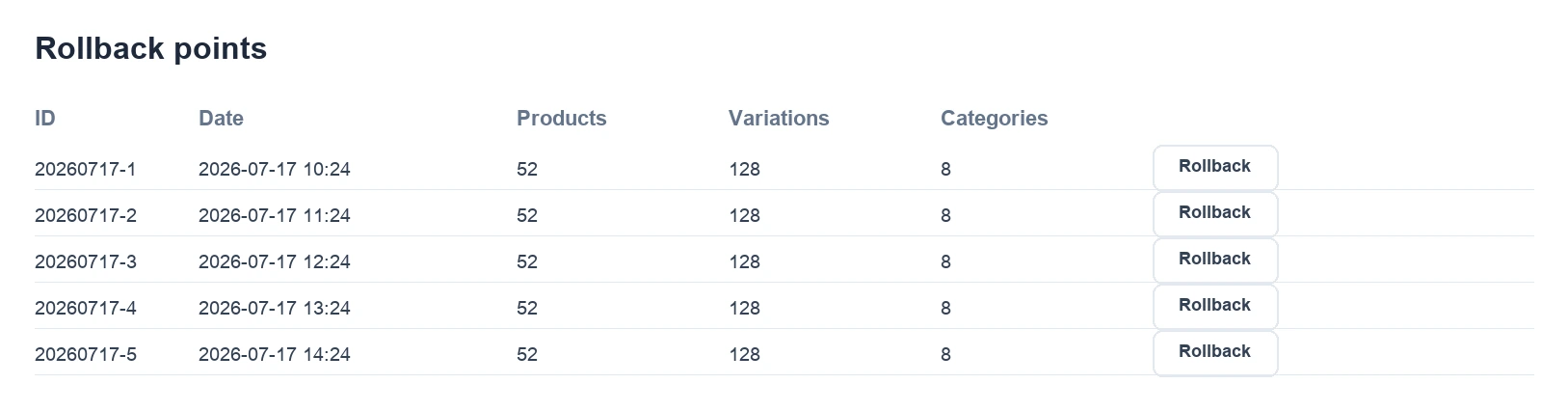Click the date 2026-07-17 10:24

click(x=275, y=169)
